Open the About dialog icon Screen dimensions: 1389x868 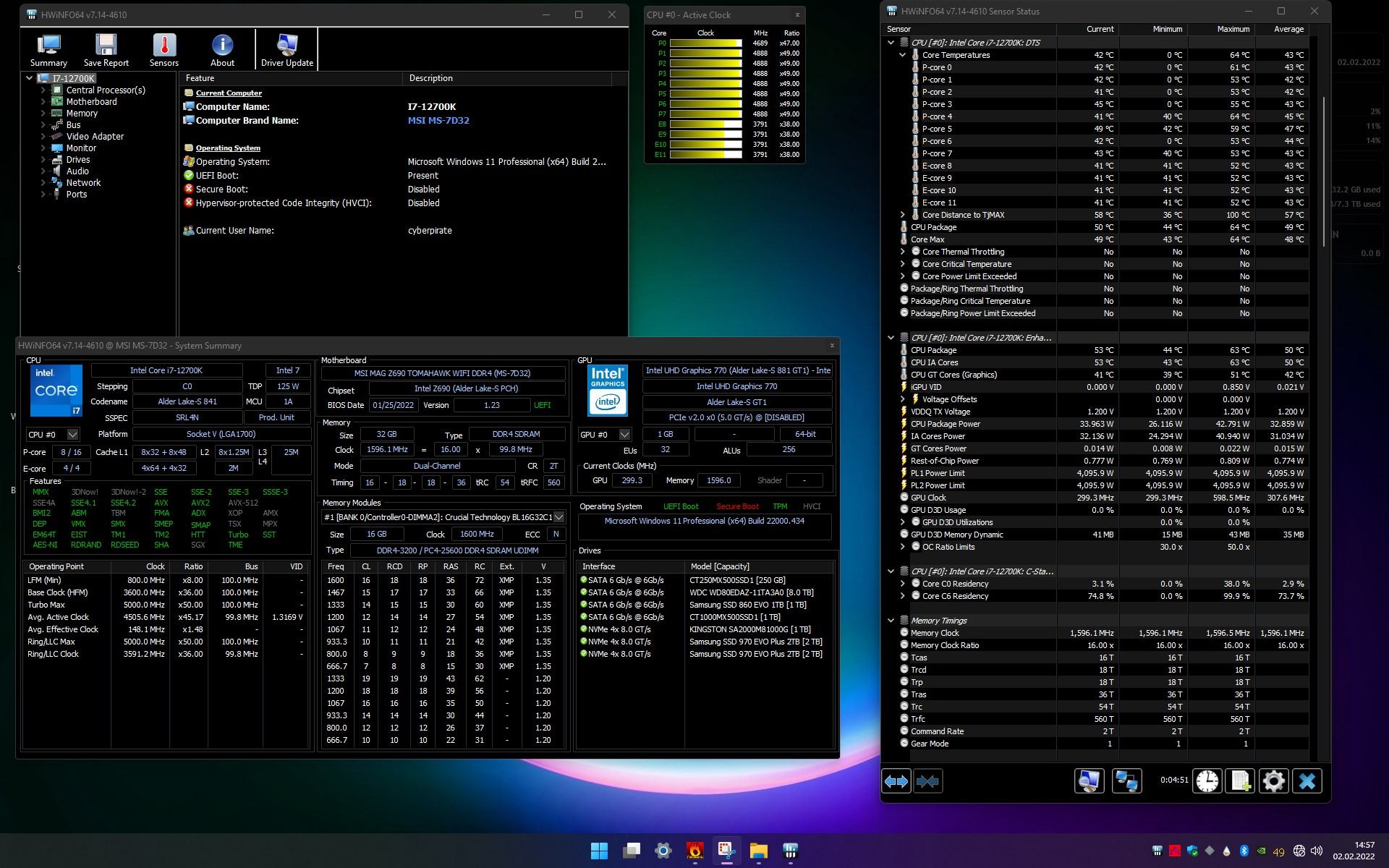(222, 50)
